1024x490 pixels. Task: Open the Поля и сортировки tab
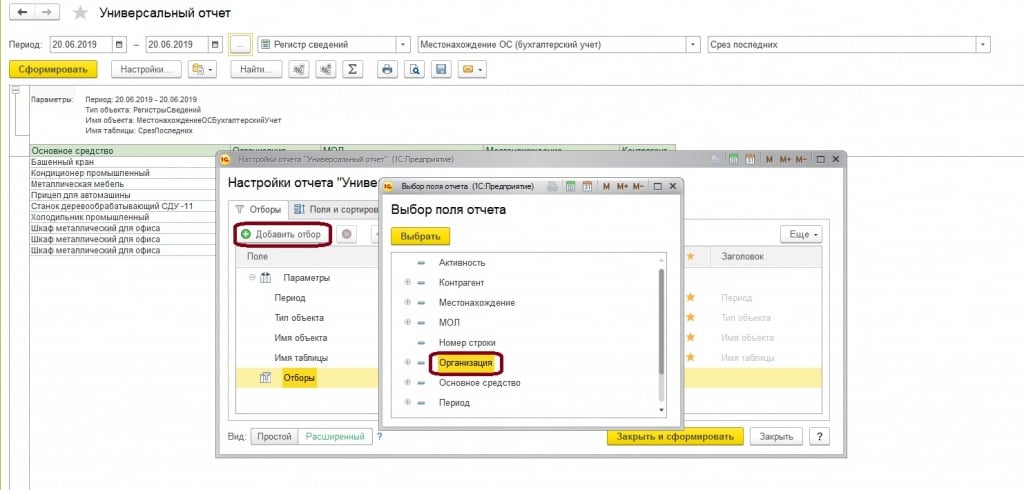click(x=330, y=209)
